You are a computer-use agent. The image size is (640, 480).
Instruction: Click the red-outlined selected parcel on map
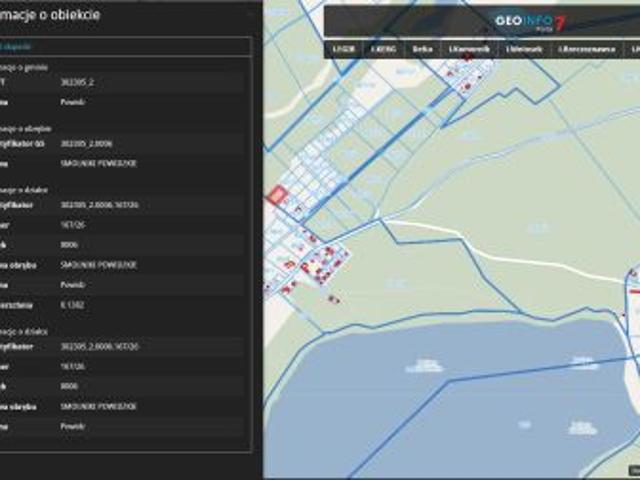pyautogui.click(x=276, y=195)
